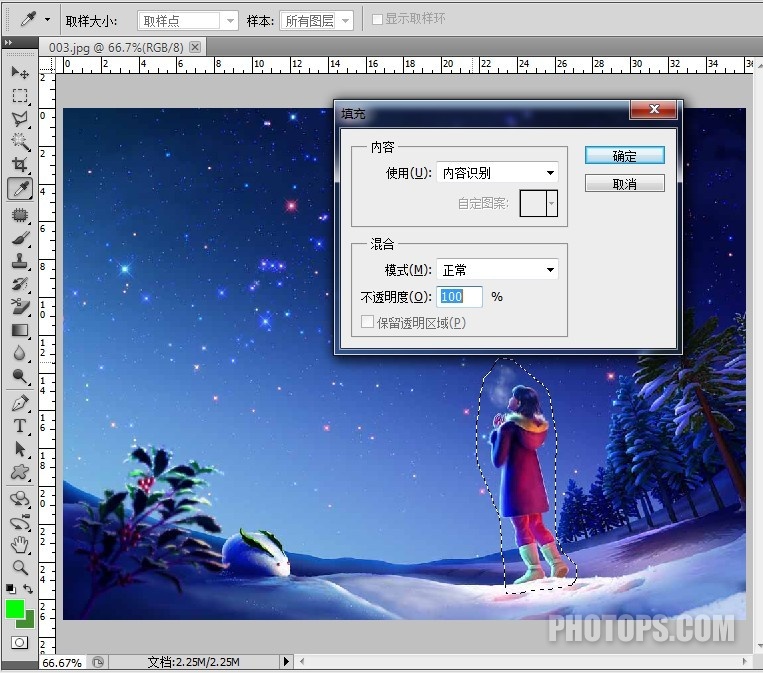
Task: Click the zoom percentage field 66.67%
Action: click(x=62, y=663)
